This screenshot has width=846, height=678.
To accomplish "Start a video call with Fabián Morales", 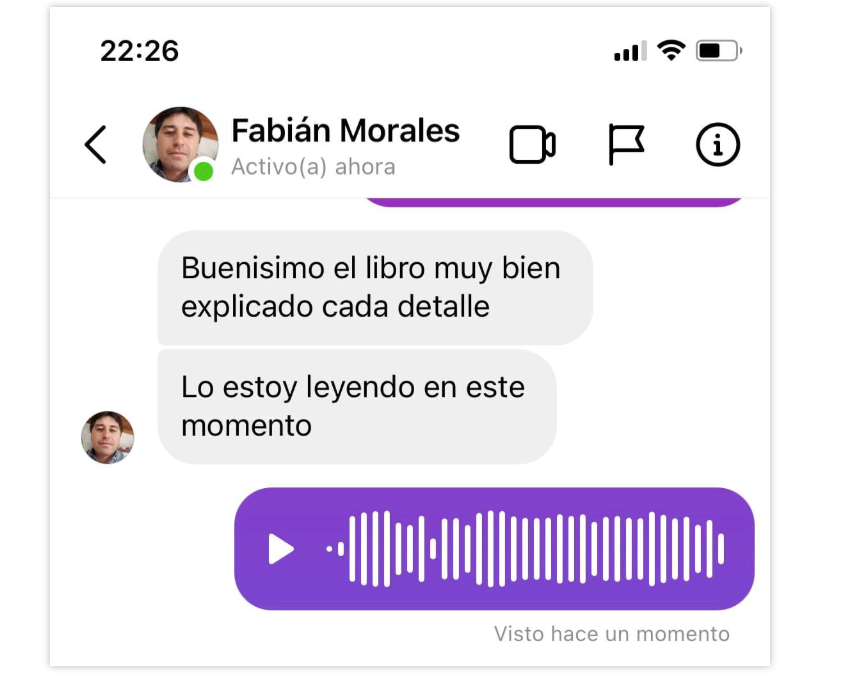I will (x=532, y=145).
